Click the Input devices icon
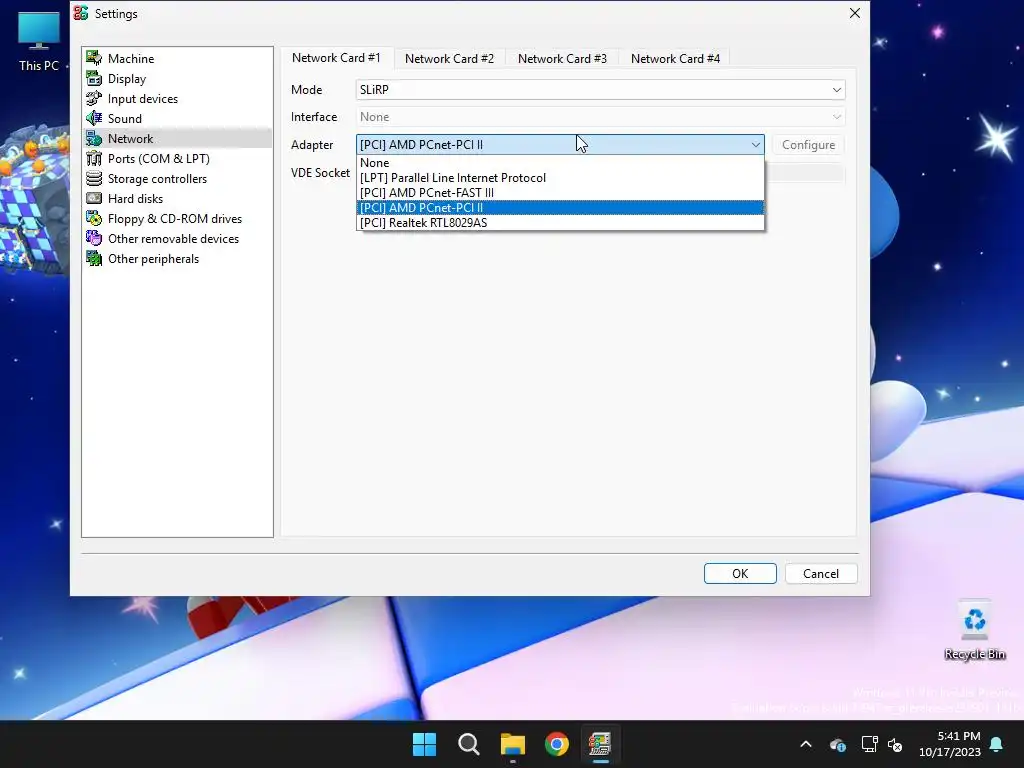 click(x=94, y=99)
